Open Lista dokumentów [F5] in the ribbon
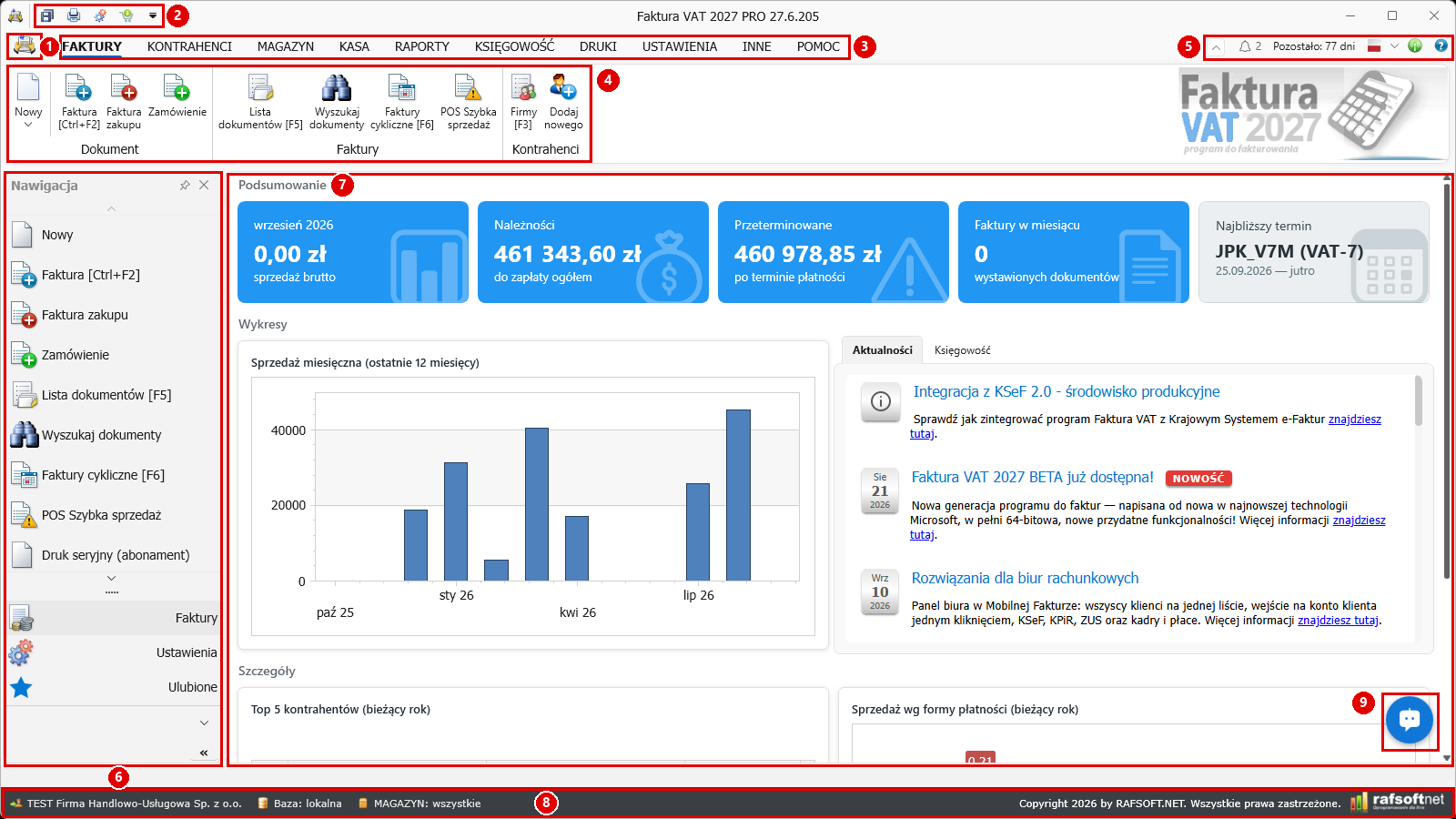This screenshot has width=1456, height=819. coord(260,101)
